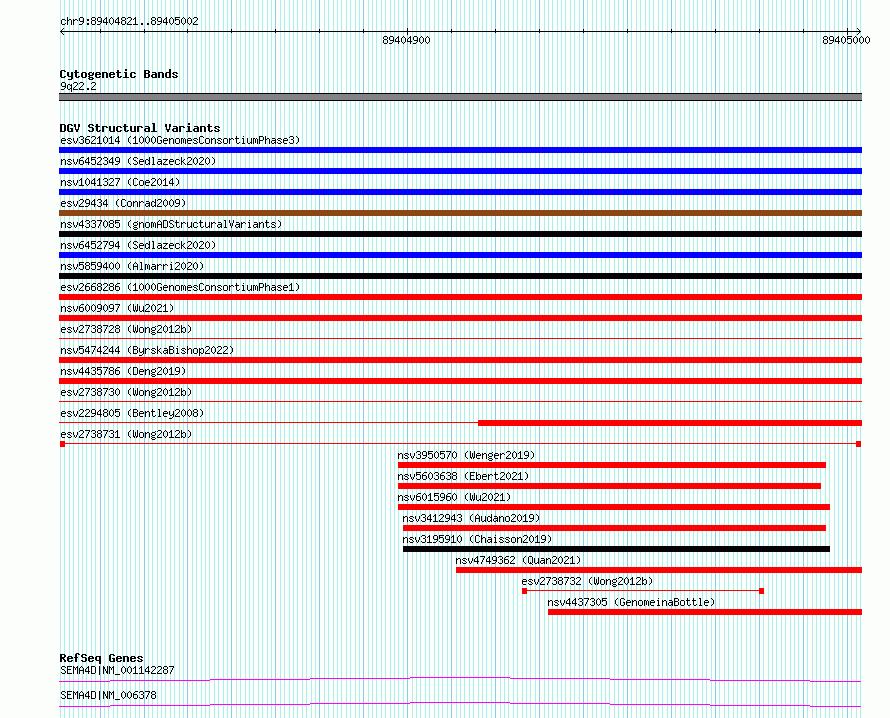Click the 89404900 ruler position label
This screenshot has width=890, height=718.
(x=406, y=40)
